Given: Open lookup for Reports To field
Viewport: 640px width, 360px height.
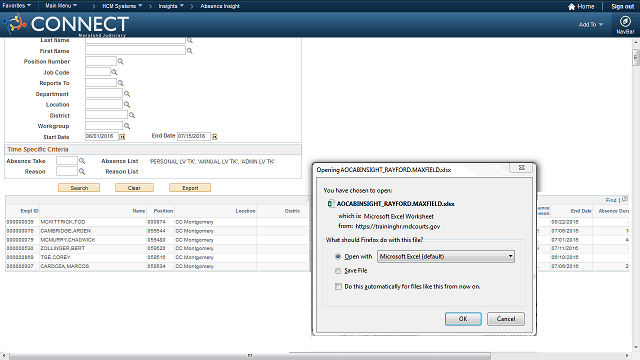Looking at the screenshot, I should pos(121,83).
